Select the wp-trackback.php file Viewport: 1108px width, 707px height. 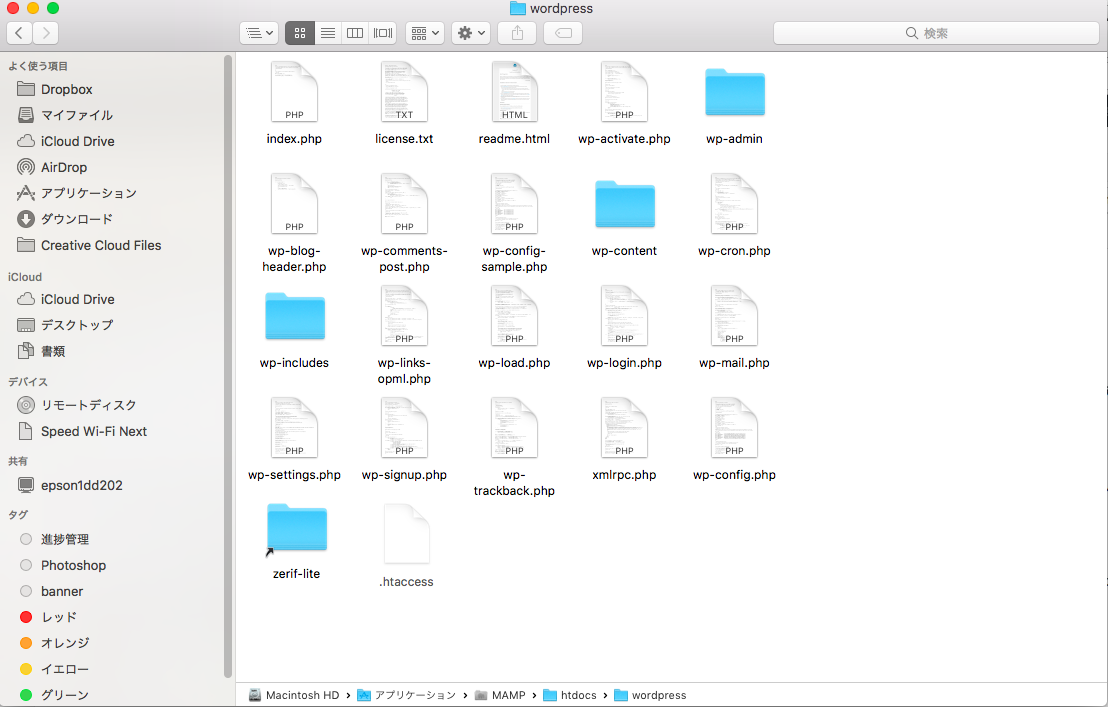(x=514, y=427)
